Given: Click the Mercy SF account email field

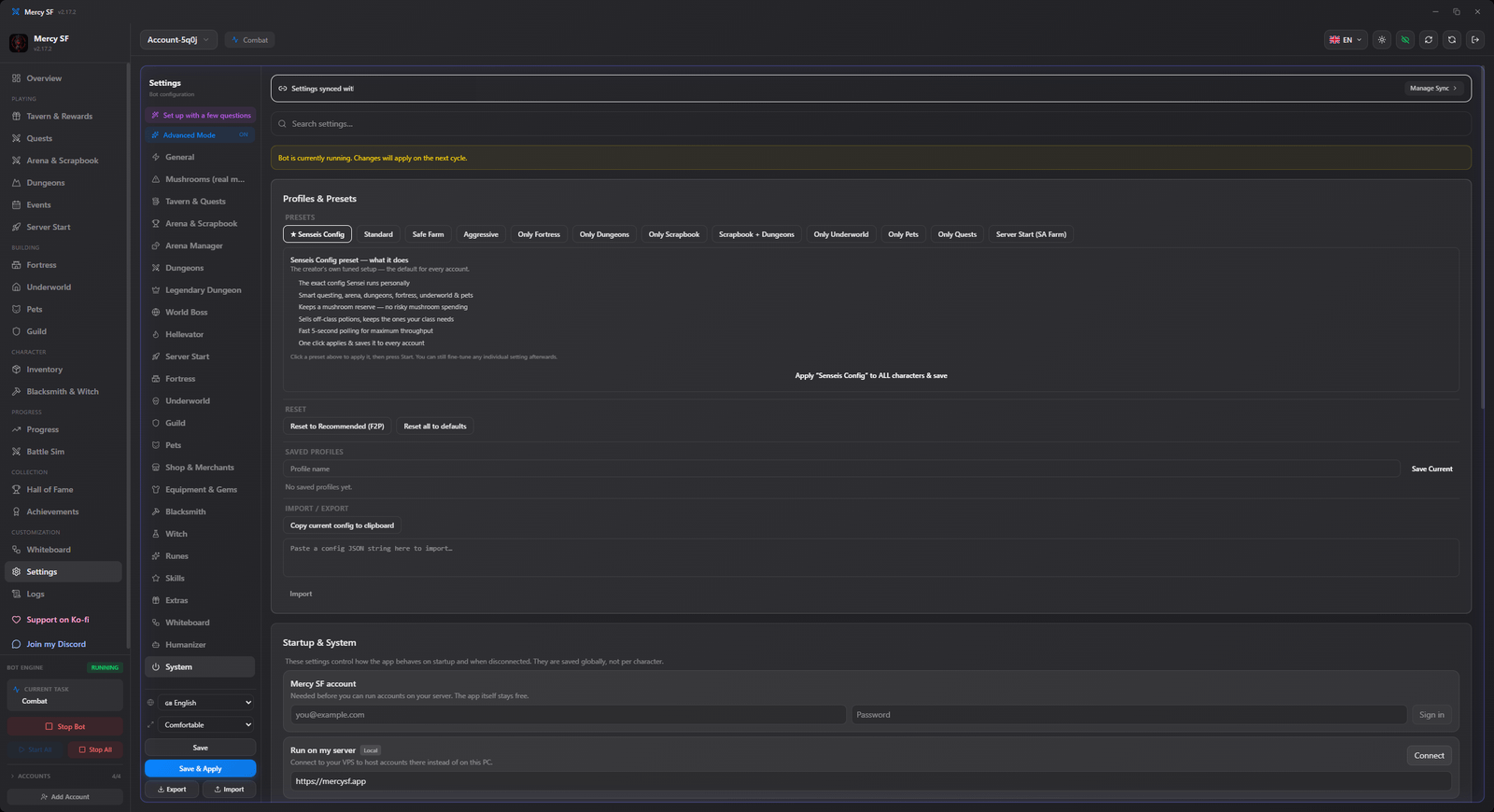Looking at the screenshot, I should coord(568,715).
